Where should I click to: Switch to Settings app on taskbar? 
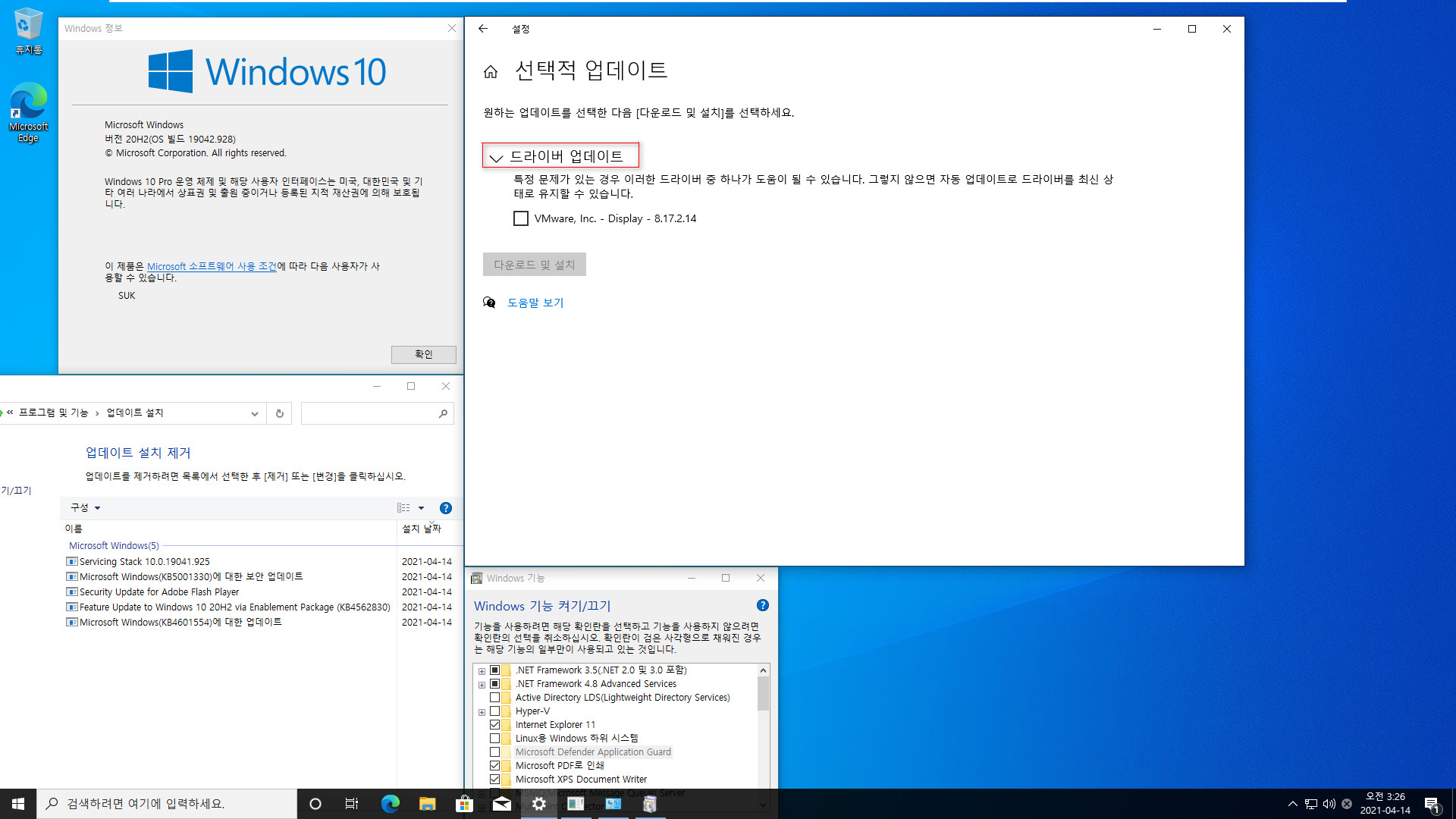pos(538,804)
